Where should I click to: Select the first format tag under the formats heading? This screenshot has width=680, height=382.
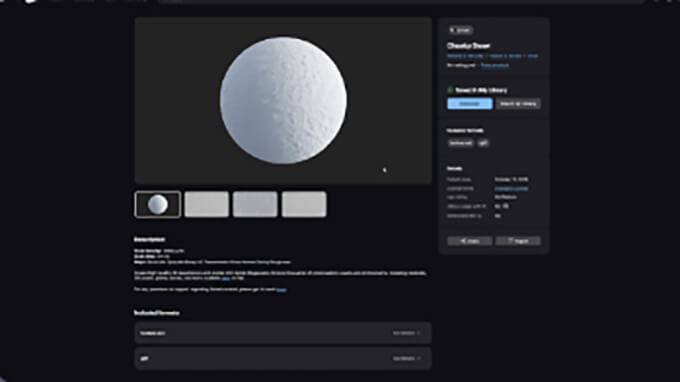pos(461,143)
